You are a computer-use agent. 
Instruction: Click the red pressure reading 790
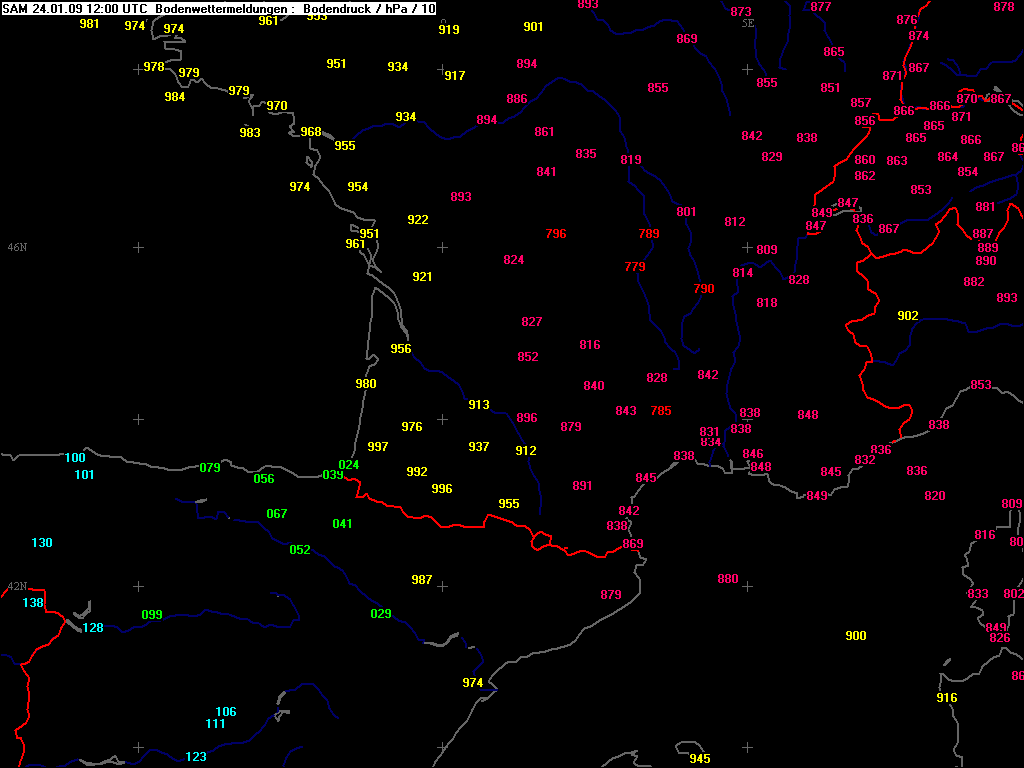pyautogui.click(x=704, y=289)
